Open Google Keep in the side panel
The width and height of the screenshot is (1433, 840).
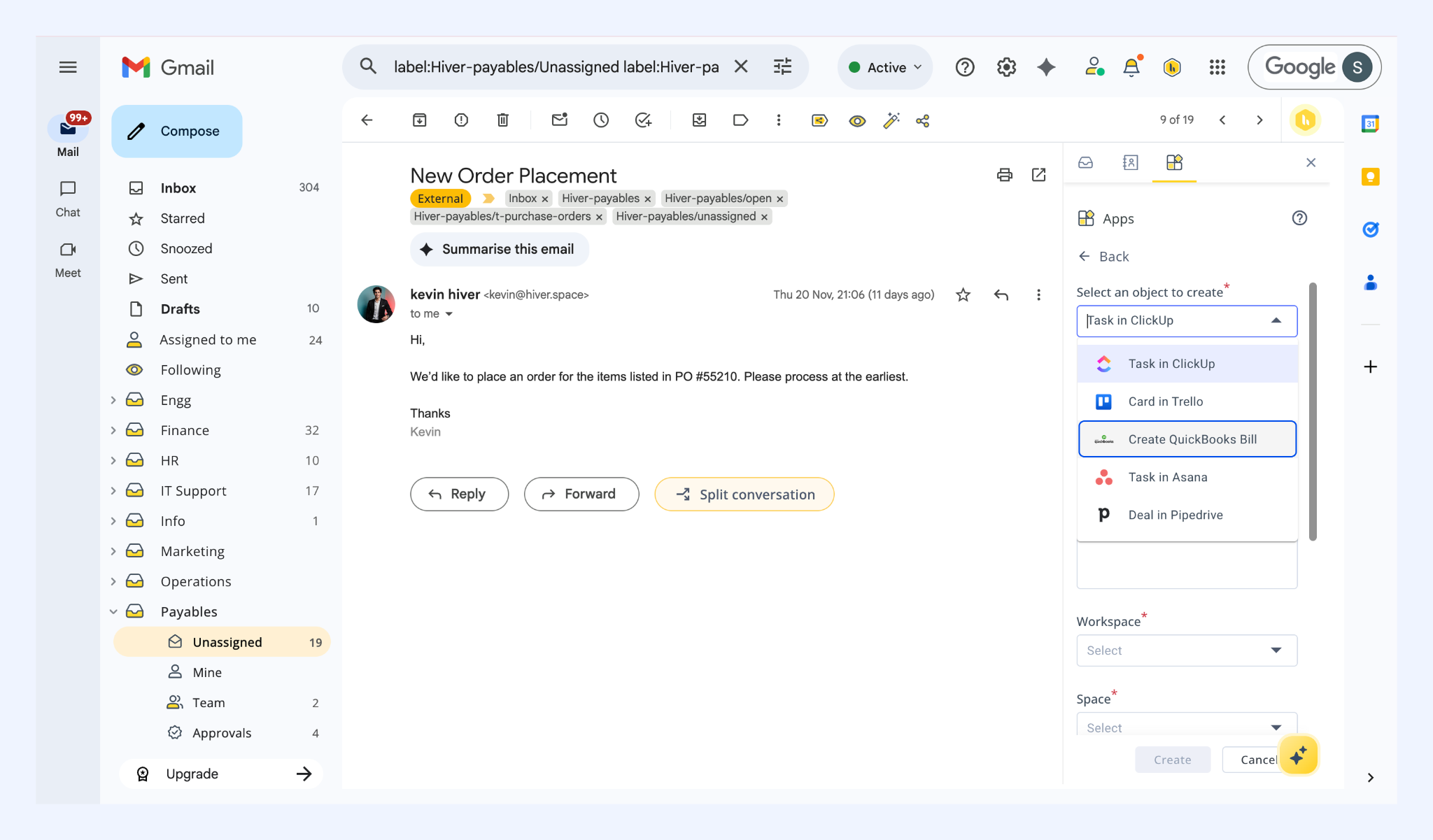(x=1370, y=177)
